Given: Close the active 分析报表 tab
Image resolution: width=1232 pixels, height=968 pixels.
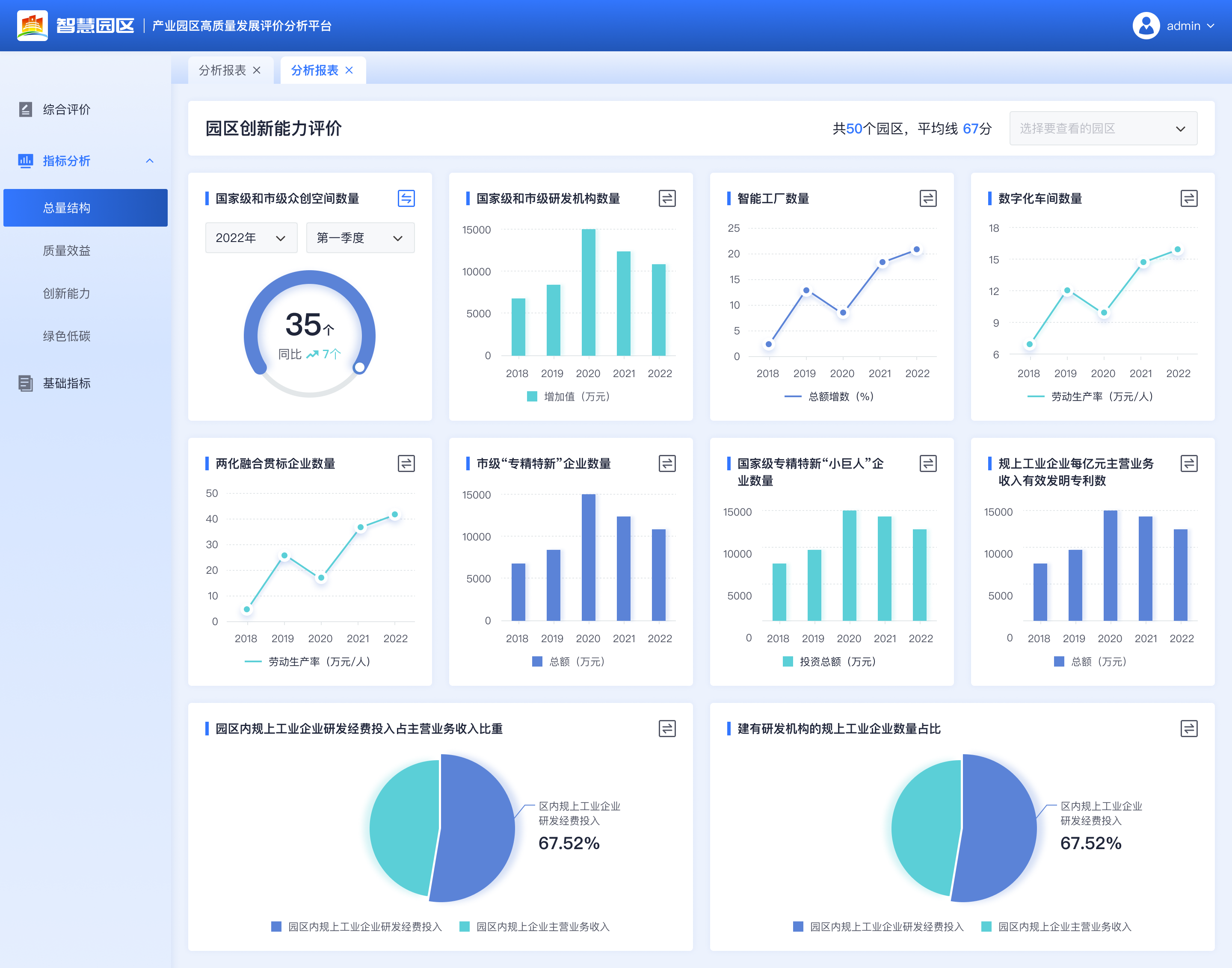Looking at the screenshot, I should point(349,70).
